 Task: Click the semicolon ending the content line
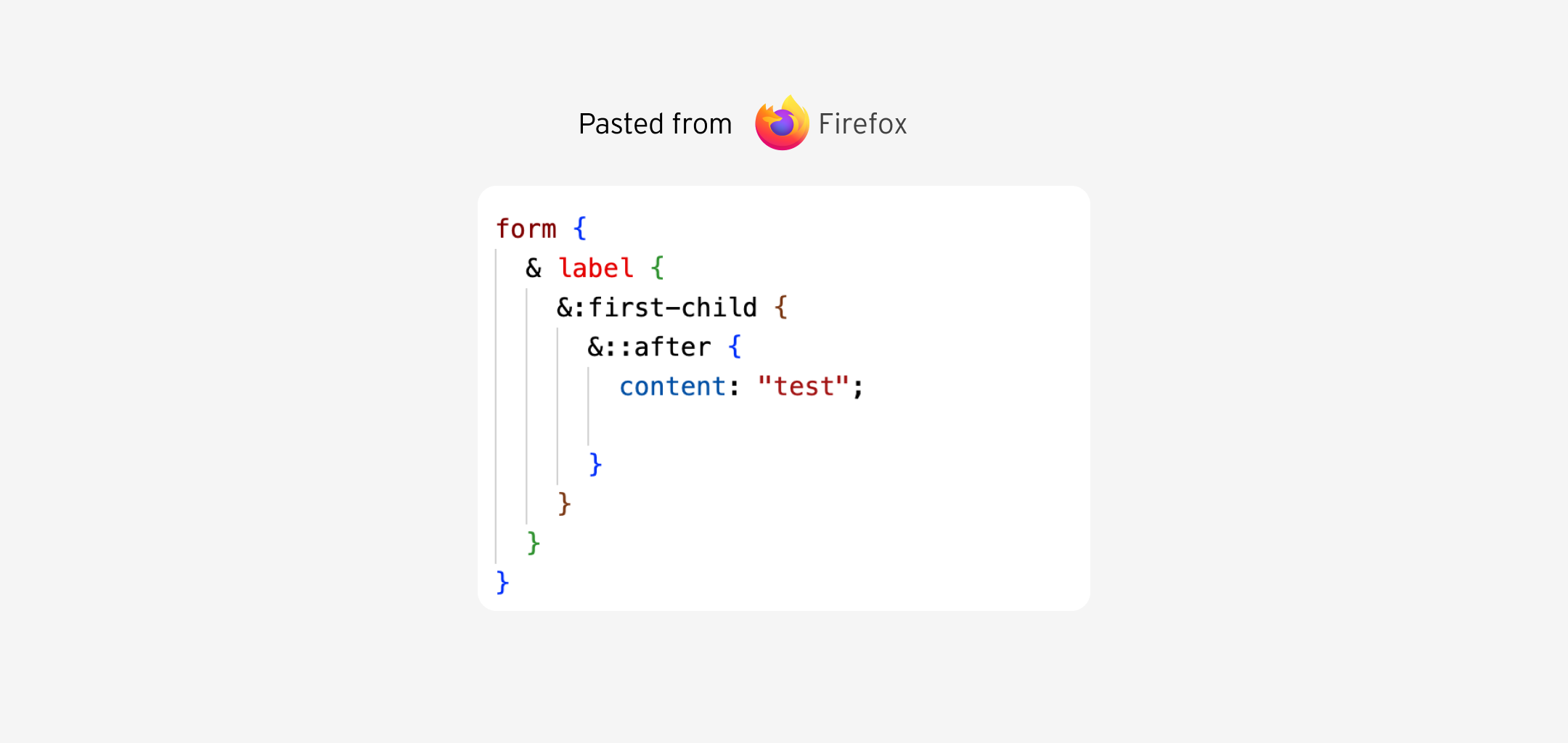point(858,387)
